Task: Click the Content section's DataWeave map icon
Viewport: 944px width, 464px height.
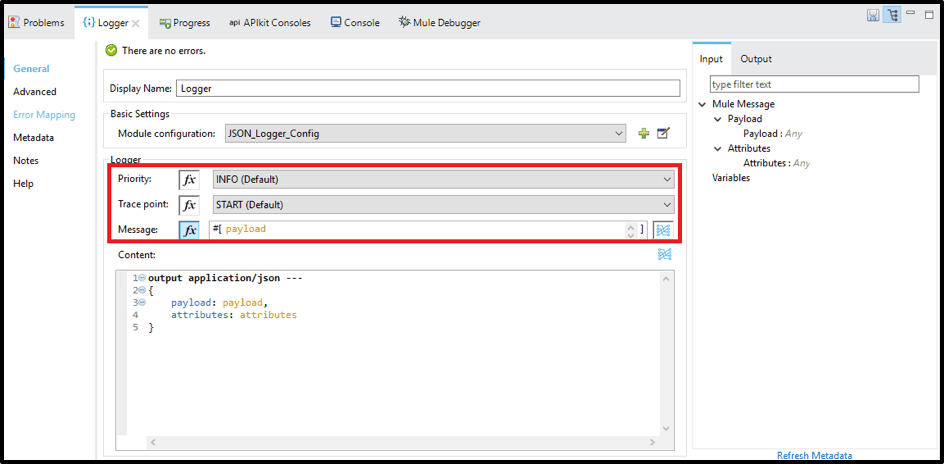Action: [664, 255]
